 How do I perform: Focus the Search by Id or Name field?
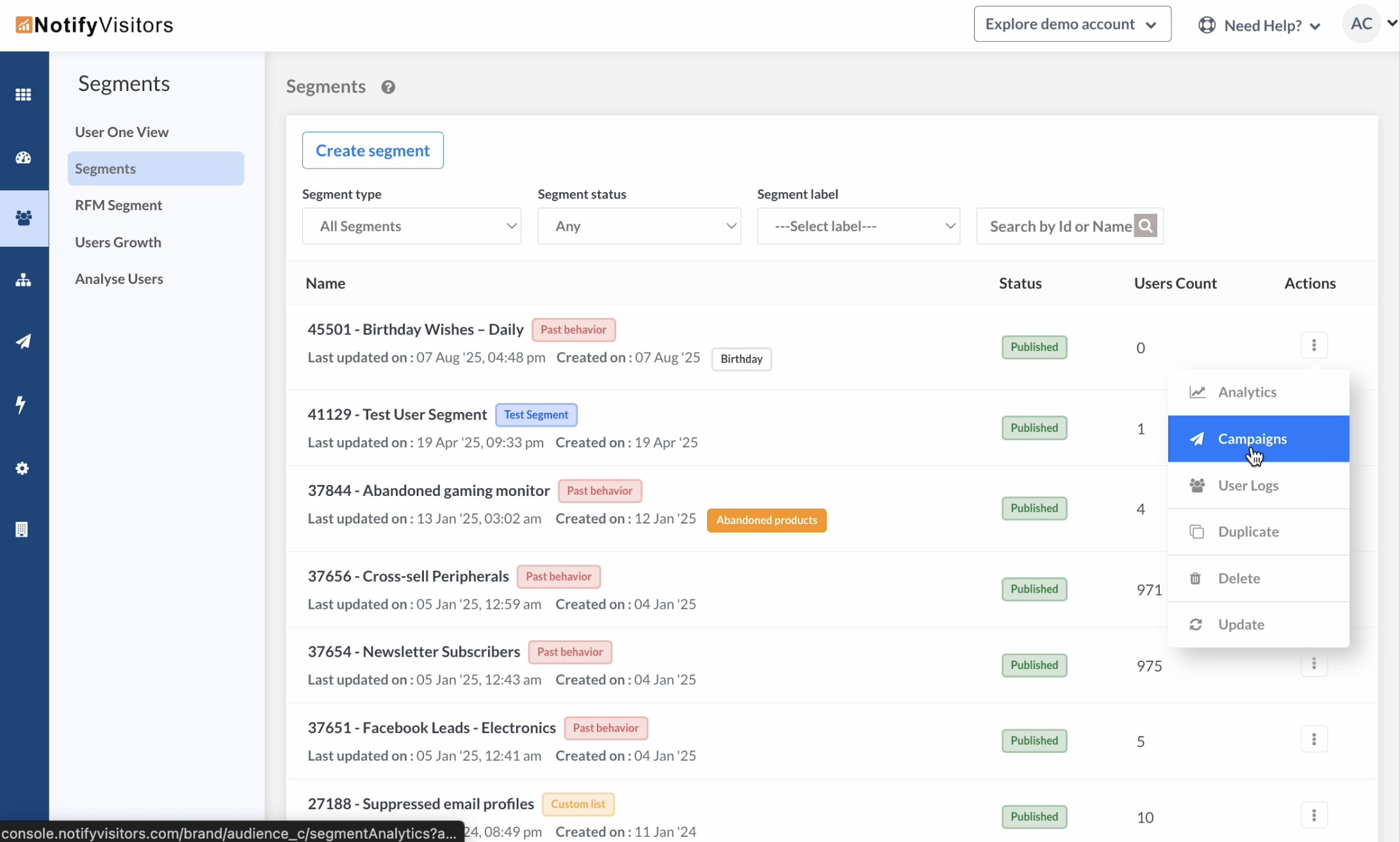tap(1057, 226)
